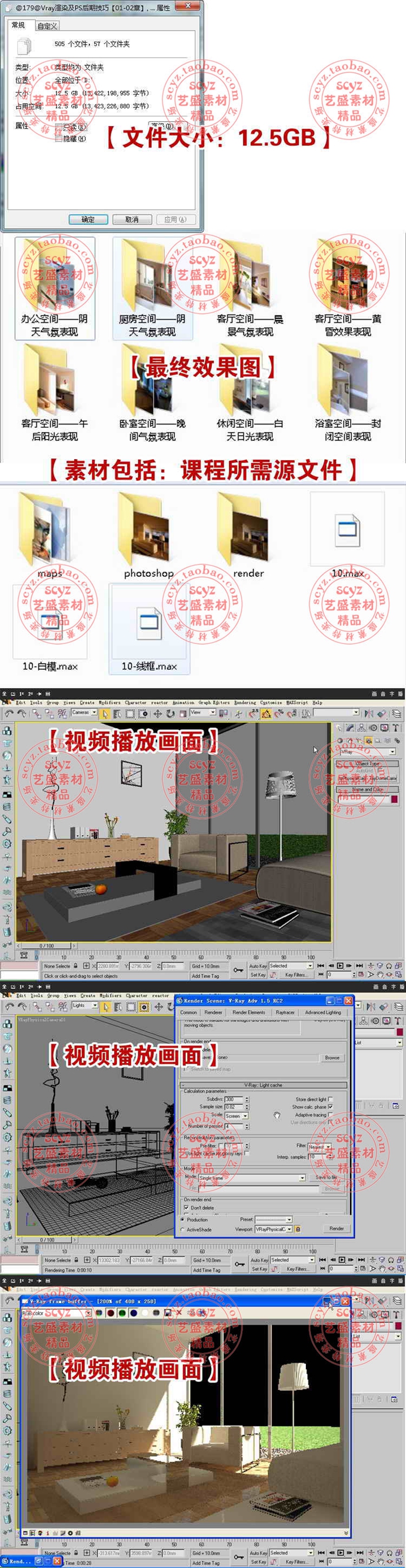
Task: Choose Select and Move tool in camera-view Max toolbar
Action: [158, 713]
